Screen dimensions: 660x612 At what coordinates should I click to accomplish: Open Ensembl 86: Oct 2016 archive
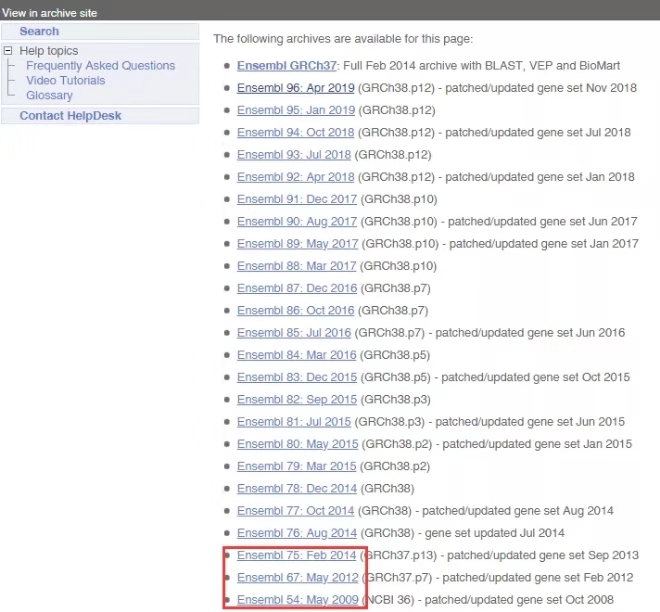click(295, 311)
